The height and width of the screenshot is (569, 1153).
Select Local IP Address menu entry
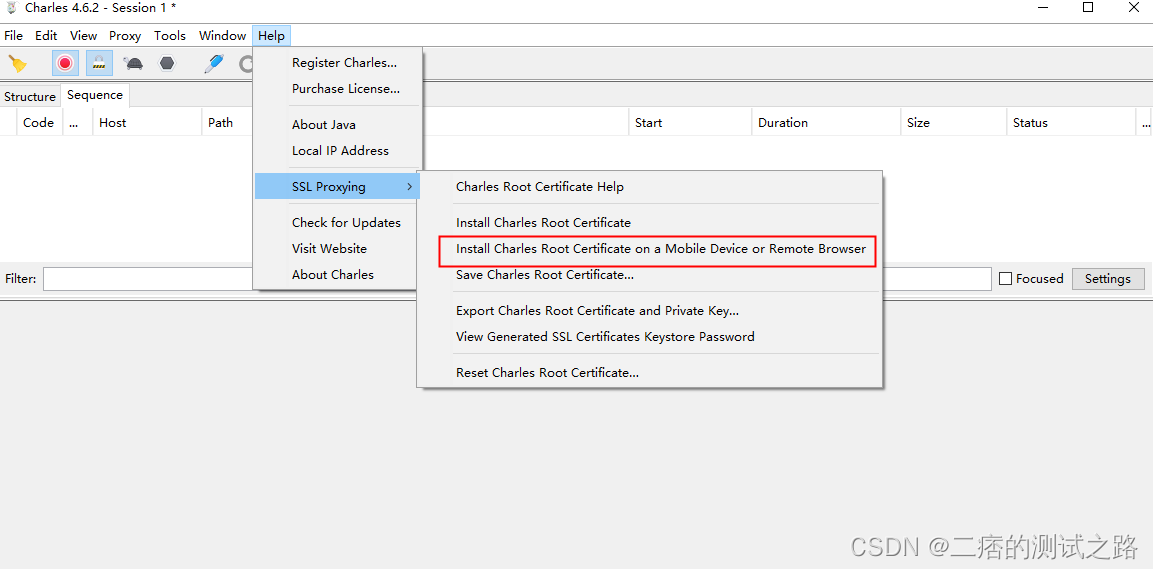click(338, 151)
